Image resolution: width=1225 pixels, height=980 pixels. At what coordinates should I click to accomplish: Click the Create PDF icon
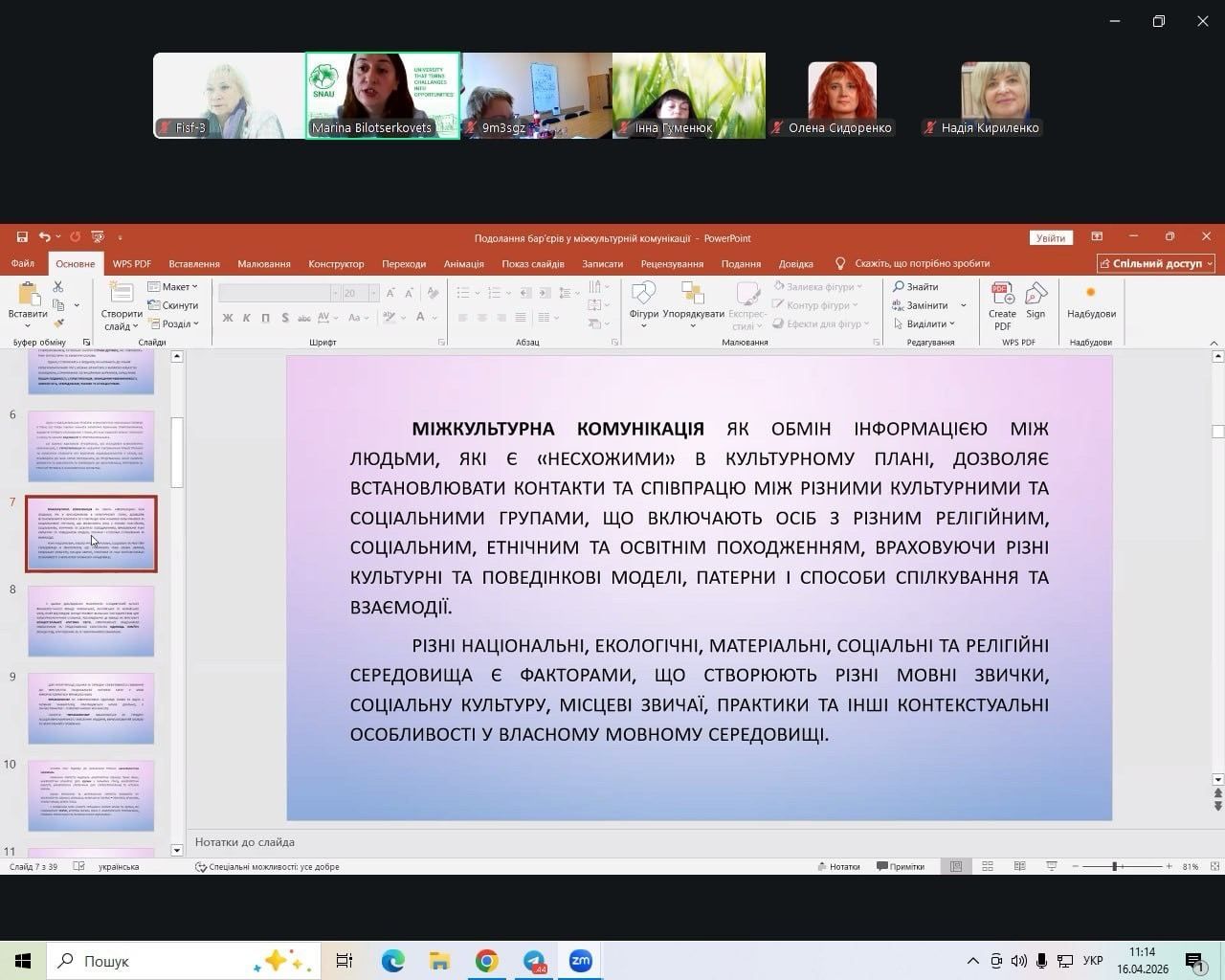pos(1002,295)
